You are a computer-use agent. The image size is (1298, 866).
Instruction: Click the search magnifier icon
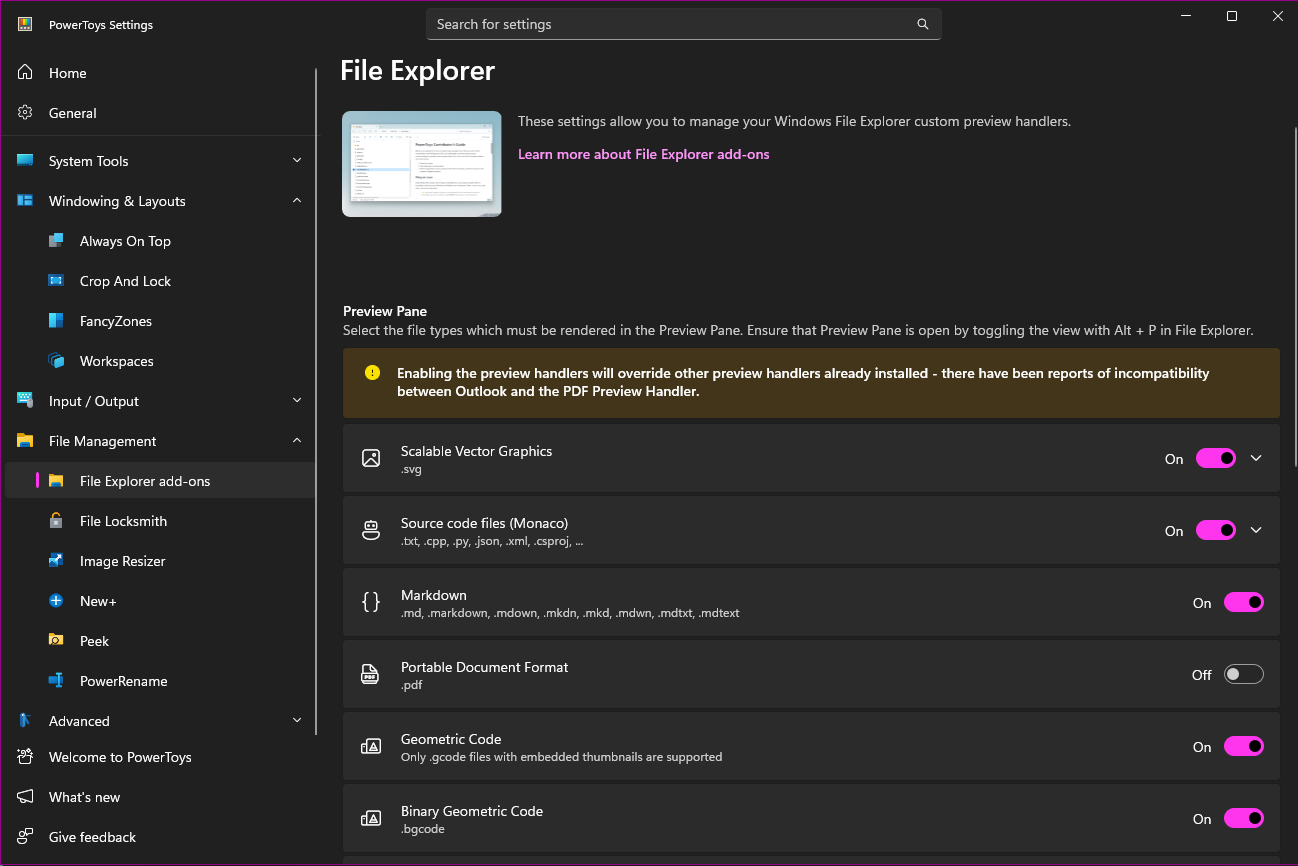pyautogui.click(x=923, y=24)
